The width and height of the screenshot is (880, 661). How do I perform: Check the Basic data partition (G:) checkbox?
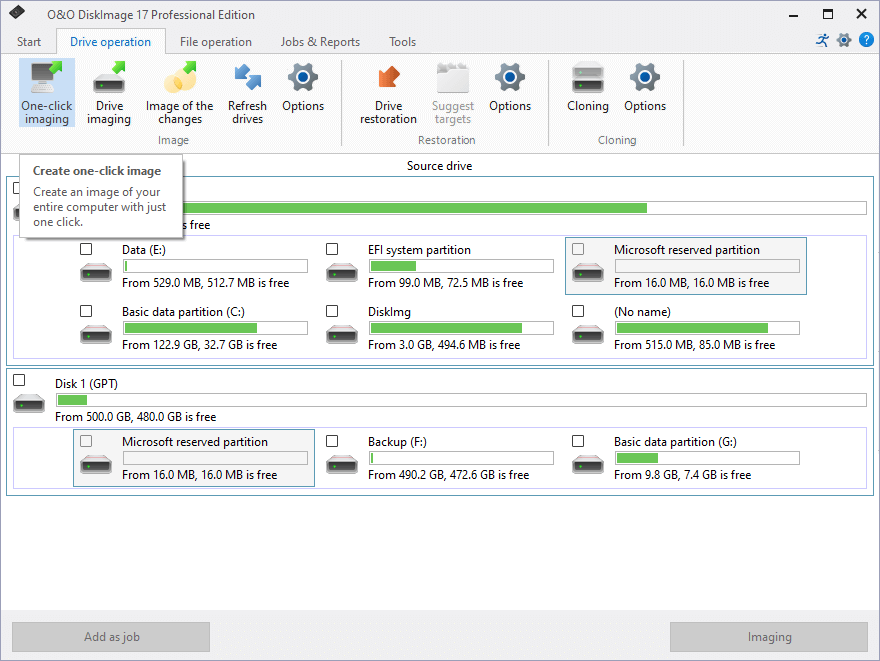pyautogui.click(x=578, y=441)
